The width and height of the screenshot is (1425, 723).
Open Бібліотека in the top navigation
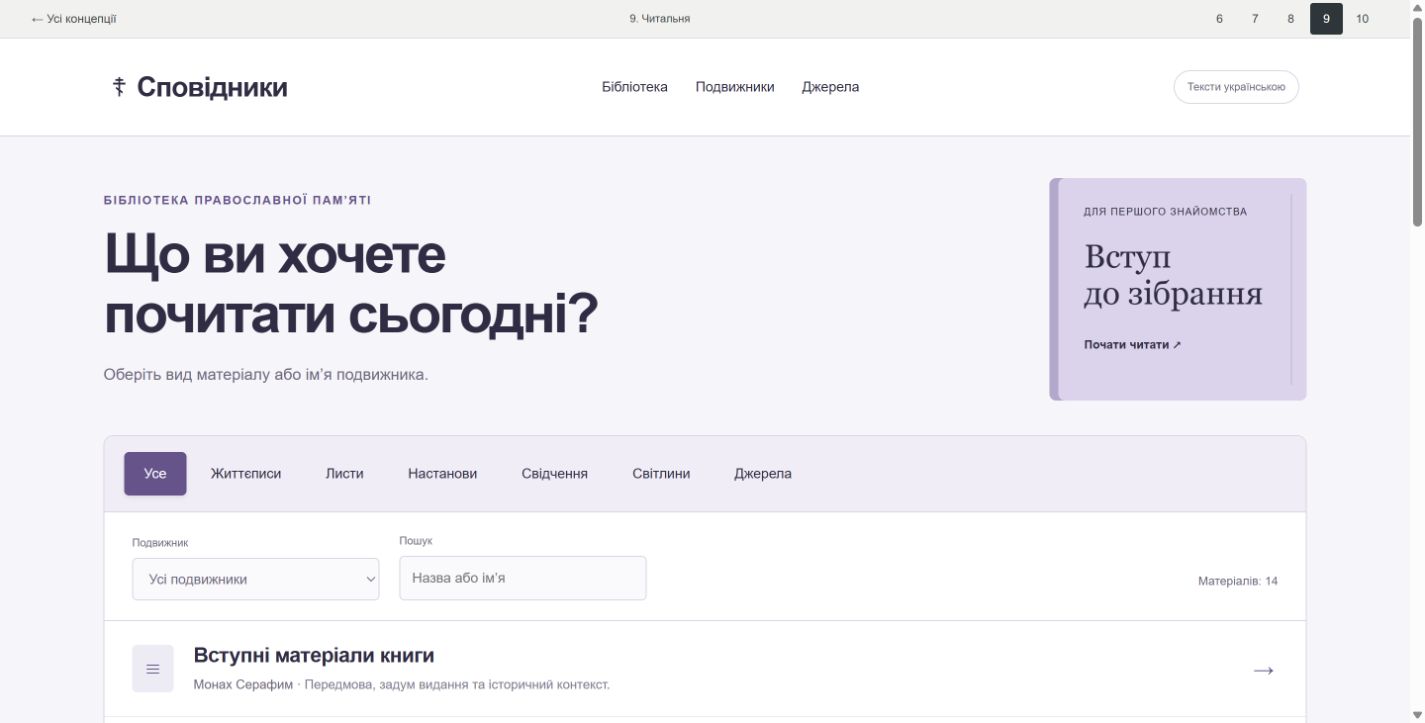point(635,87)
